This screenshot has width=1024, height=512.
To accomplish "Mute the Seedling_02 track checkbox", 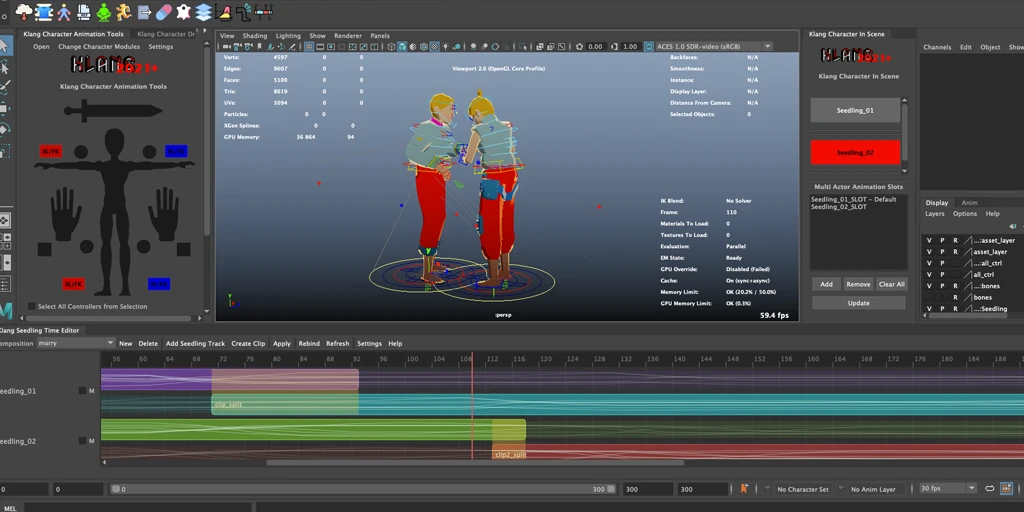I will click(x=82, y=441).
